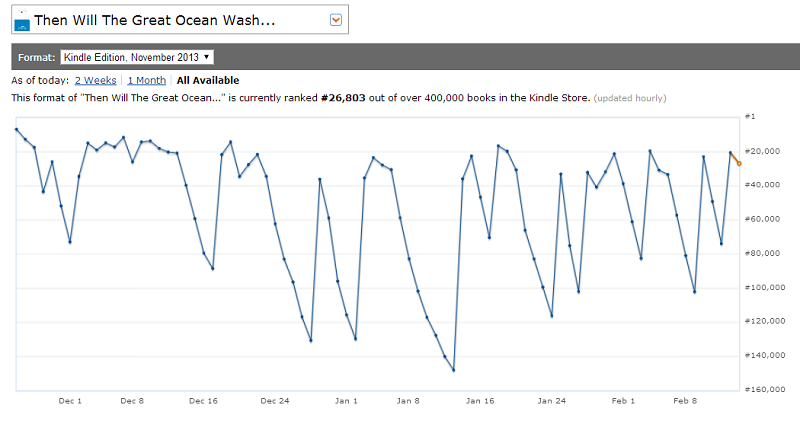The width and height of the screenshot is (800, 424).
Task: Click the book cover thumbnail icon
Action: coord(22,21)
